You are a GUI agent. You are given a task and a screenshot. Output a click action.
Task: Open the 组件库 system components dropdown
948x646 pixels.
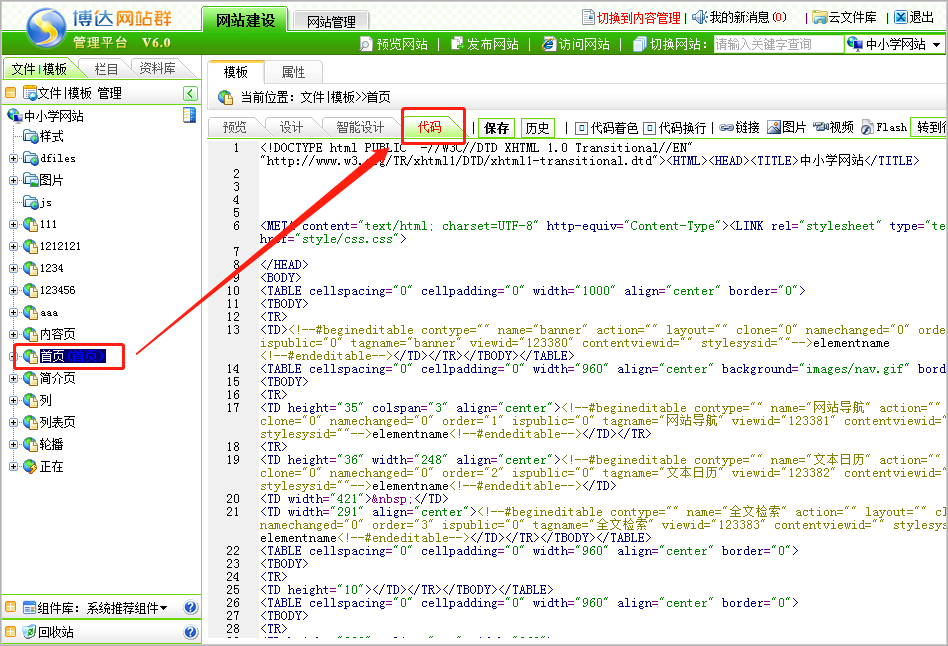[x=102, y=608]
